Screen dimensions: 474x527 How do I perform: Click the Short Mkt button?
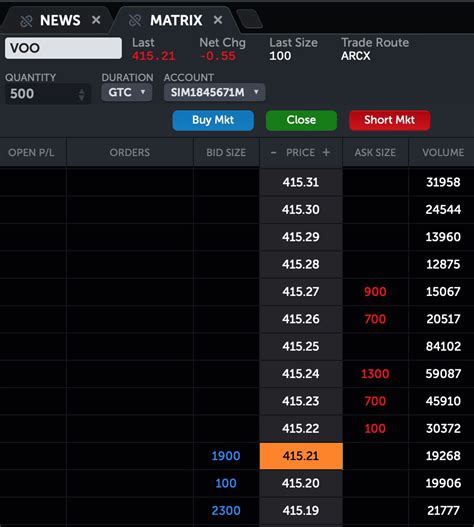(389, 120)
